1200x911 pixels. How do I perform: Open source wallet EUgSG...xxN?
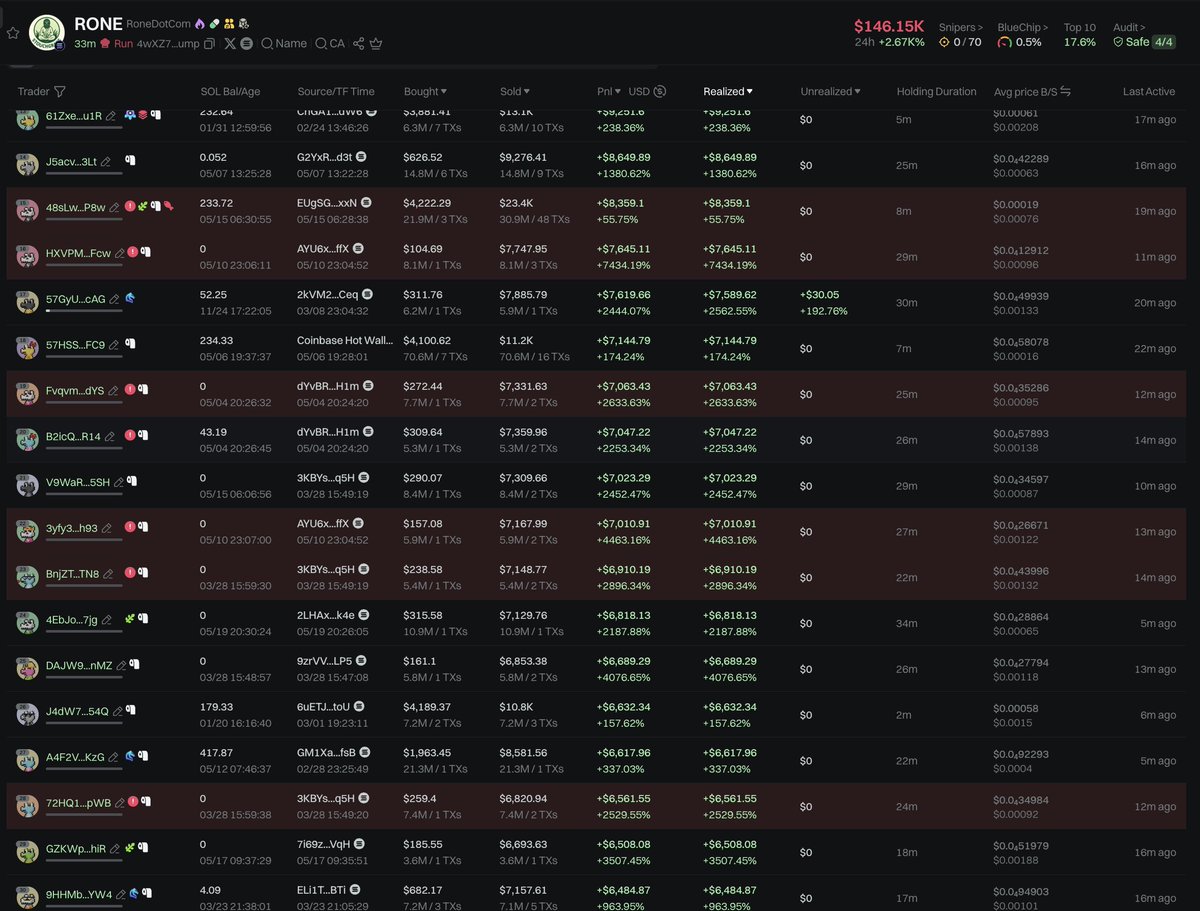coord(327,203)
